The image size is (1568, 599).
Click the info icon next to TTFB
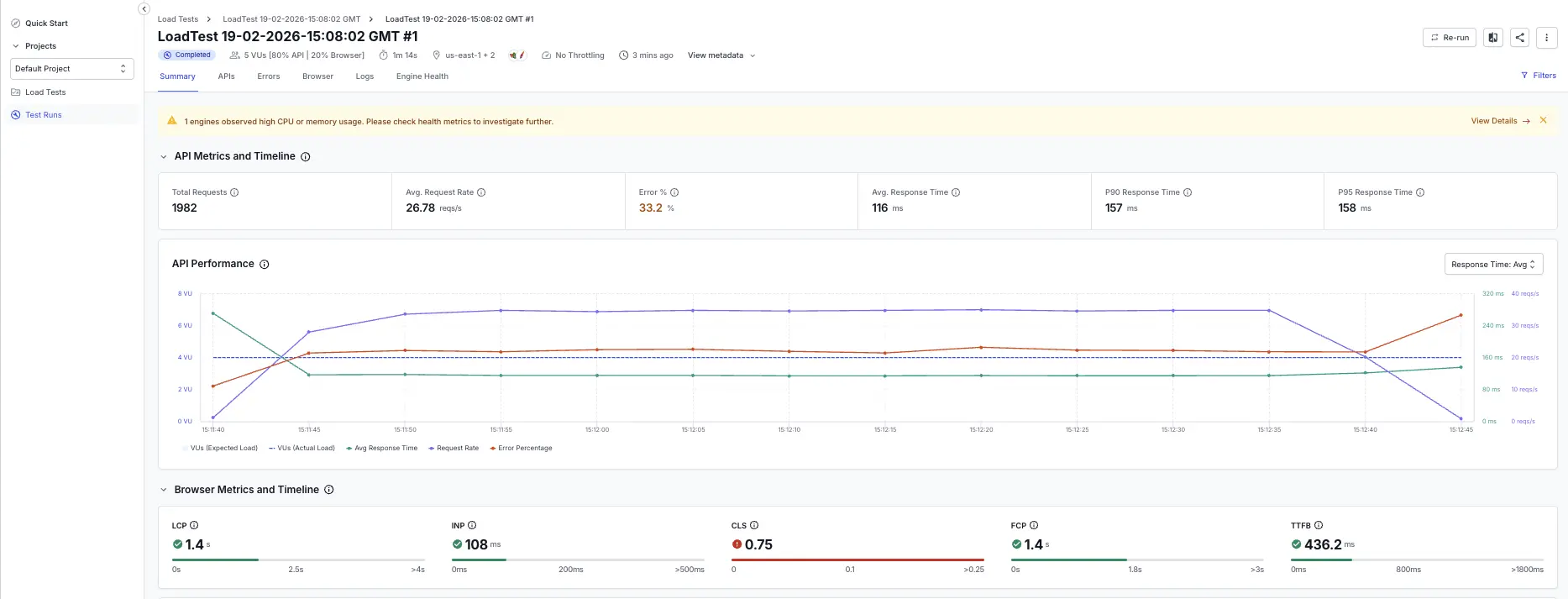point(1319,525)
